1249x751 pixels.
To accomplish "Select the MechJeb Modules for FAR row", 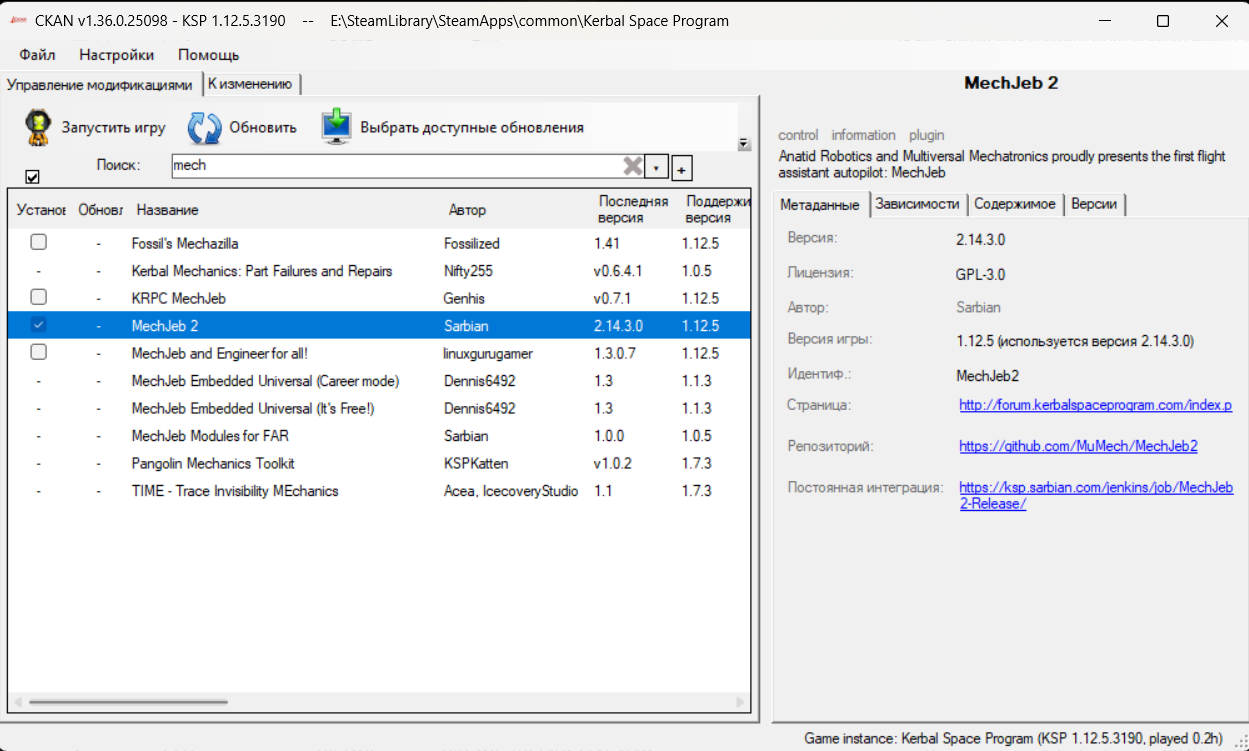I will coord(379,436).
